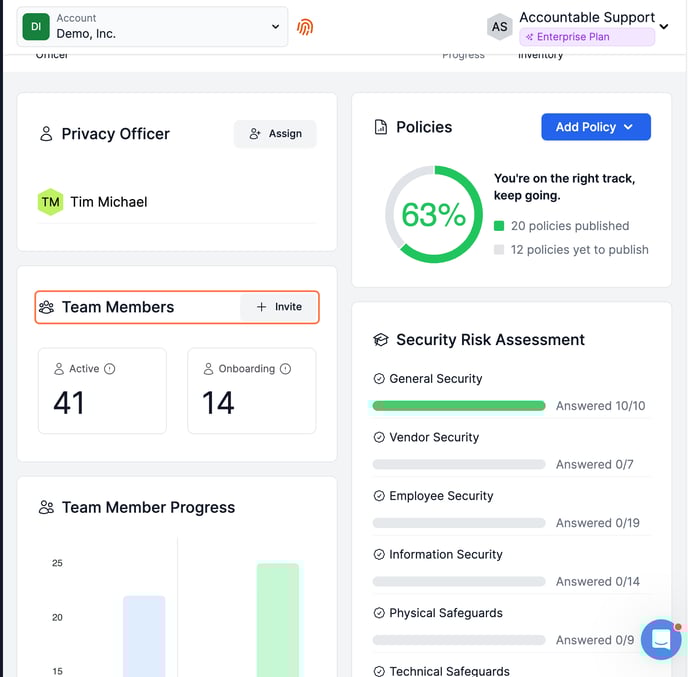The height and width of the screenshot is (677, 688).
Task: Click the Assign privacy officer button
Action: [x=275, y=133]
